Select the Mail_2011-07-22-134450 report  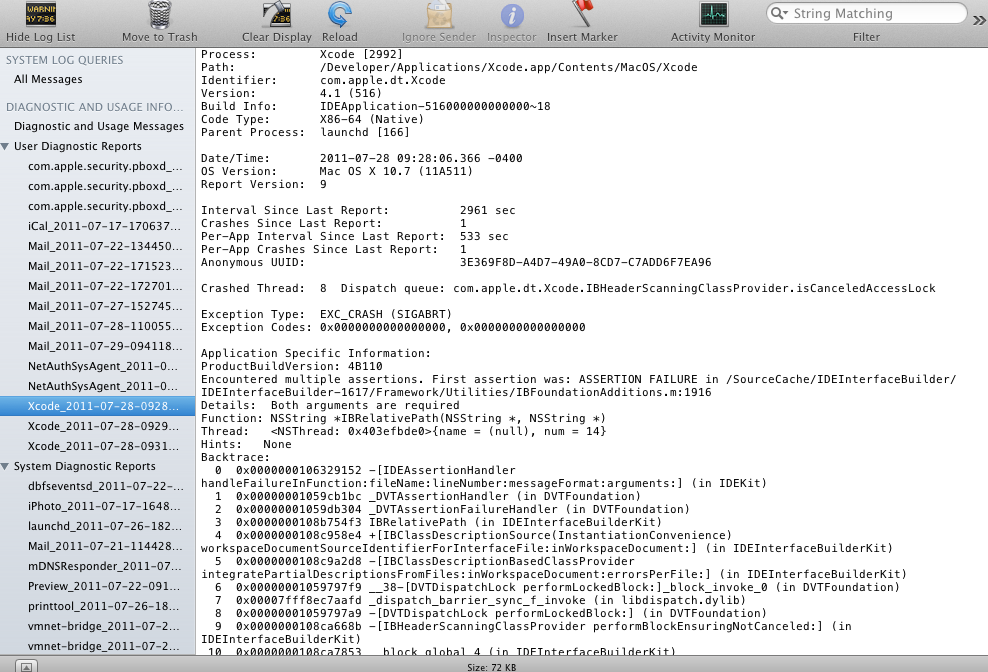coord(98,246)
